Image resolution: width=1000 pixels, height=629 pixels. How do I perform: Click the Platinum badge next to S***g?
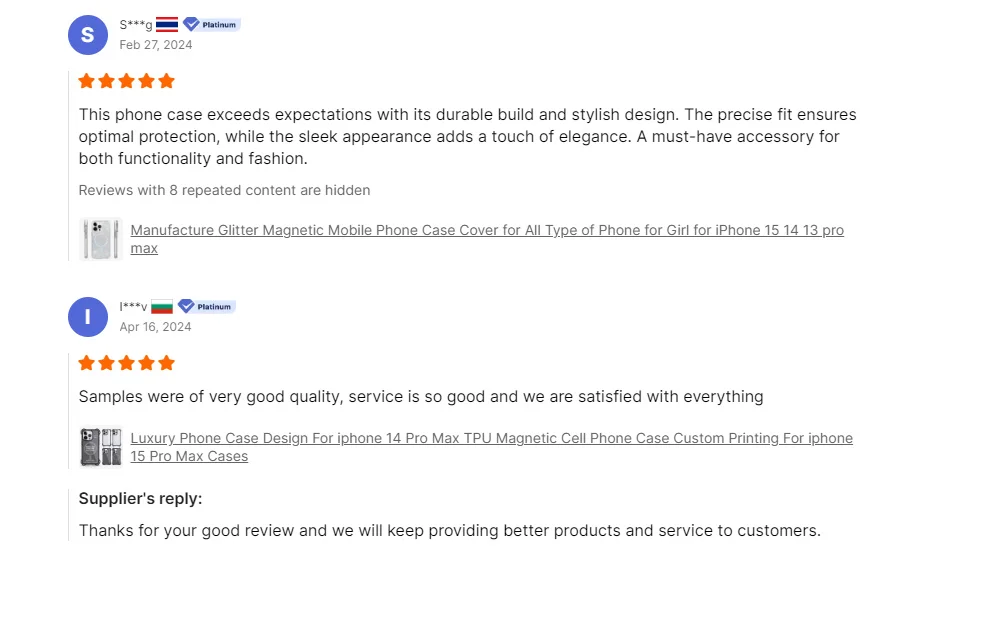(211, 24)
